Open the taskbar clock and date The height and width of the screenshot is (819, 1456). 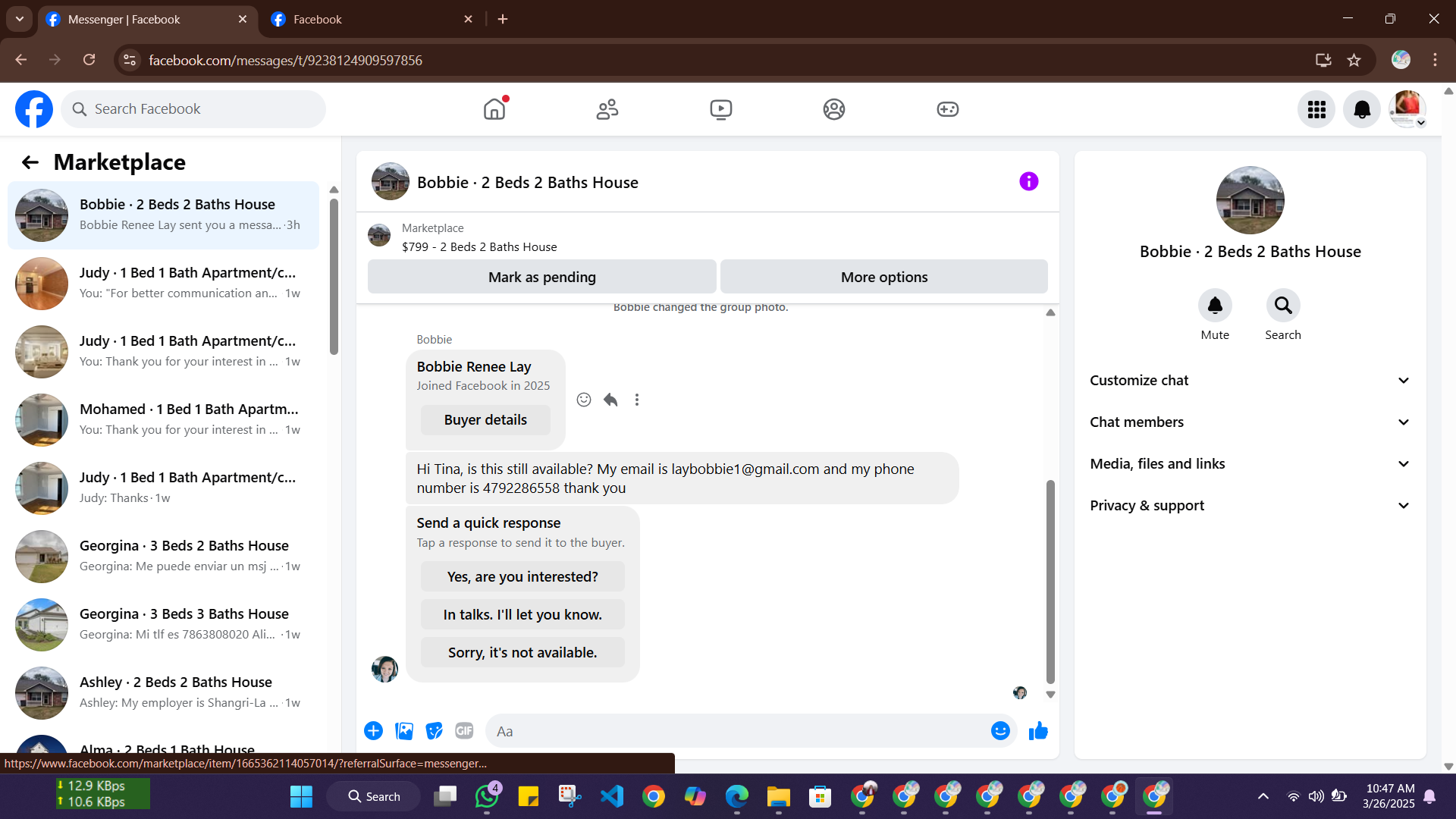coord(1389,796)
